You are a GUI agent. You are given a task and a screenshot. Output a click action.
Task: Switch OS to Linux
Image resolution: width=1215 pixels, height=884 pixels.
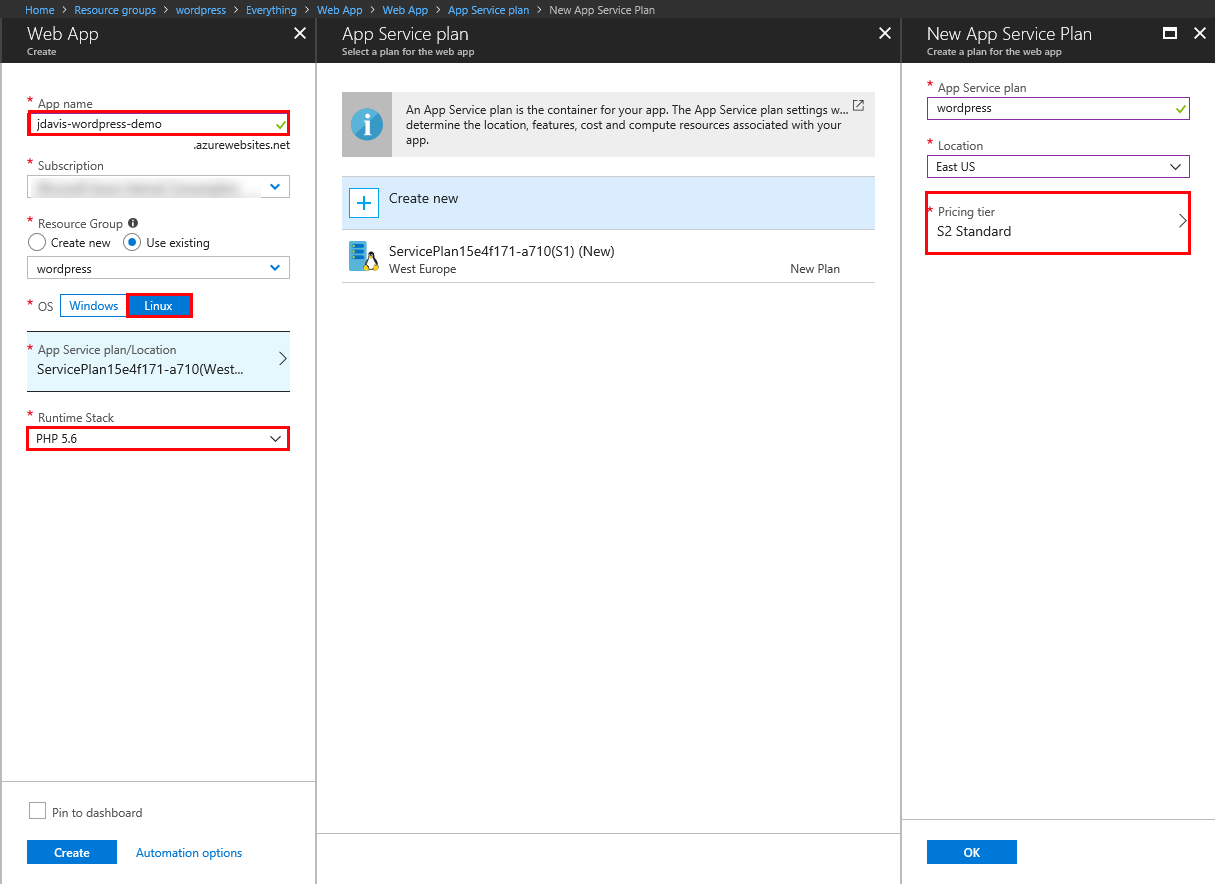coord(159,306)
